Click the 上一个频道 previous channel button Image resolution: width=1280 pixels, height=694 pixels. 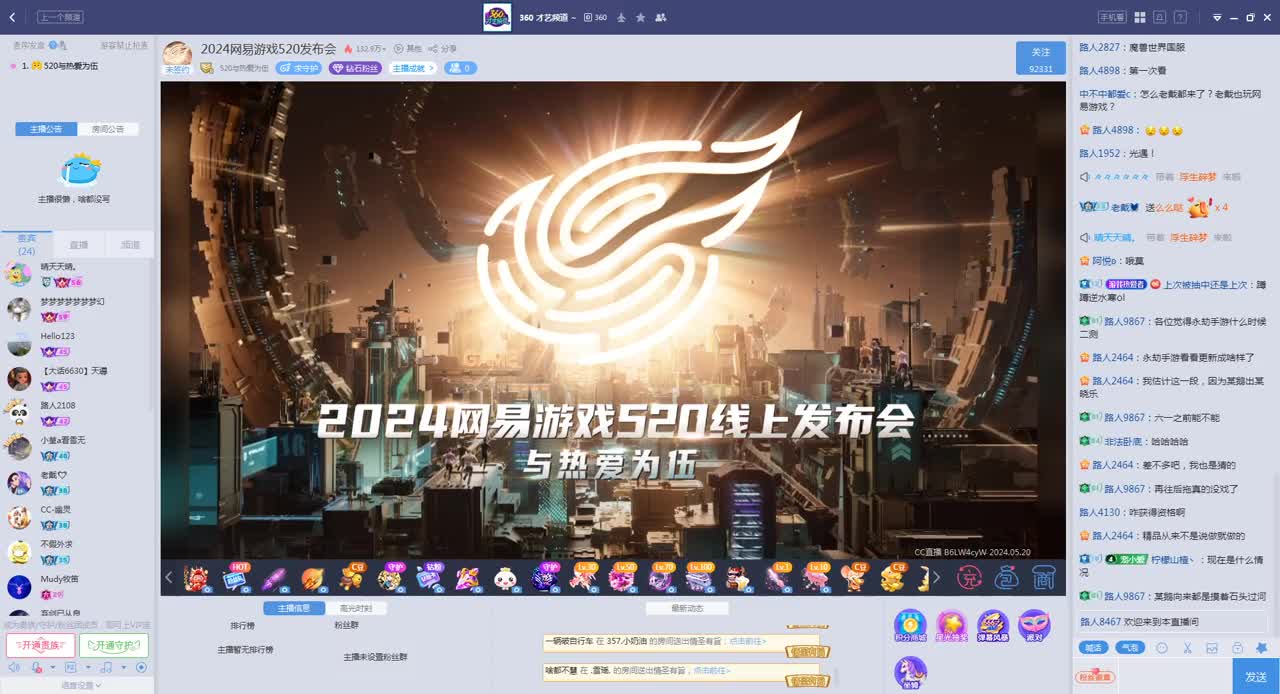pyautogui.click(x=60, y=17)
